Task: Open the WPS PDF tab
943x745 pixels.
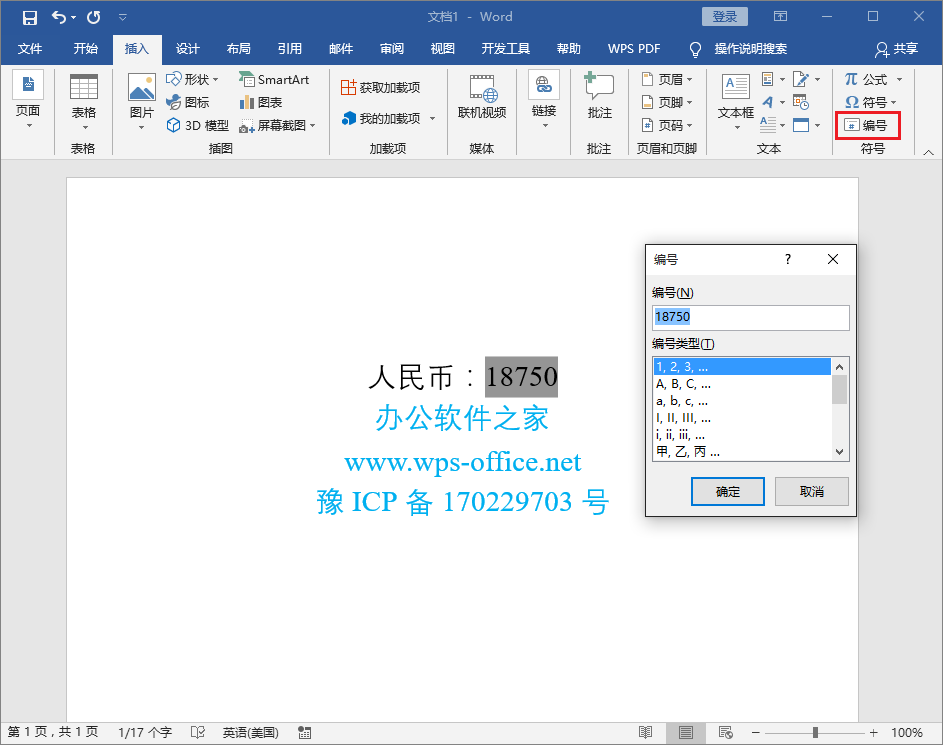Action: [x=634, y=49]
